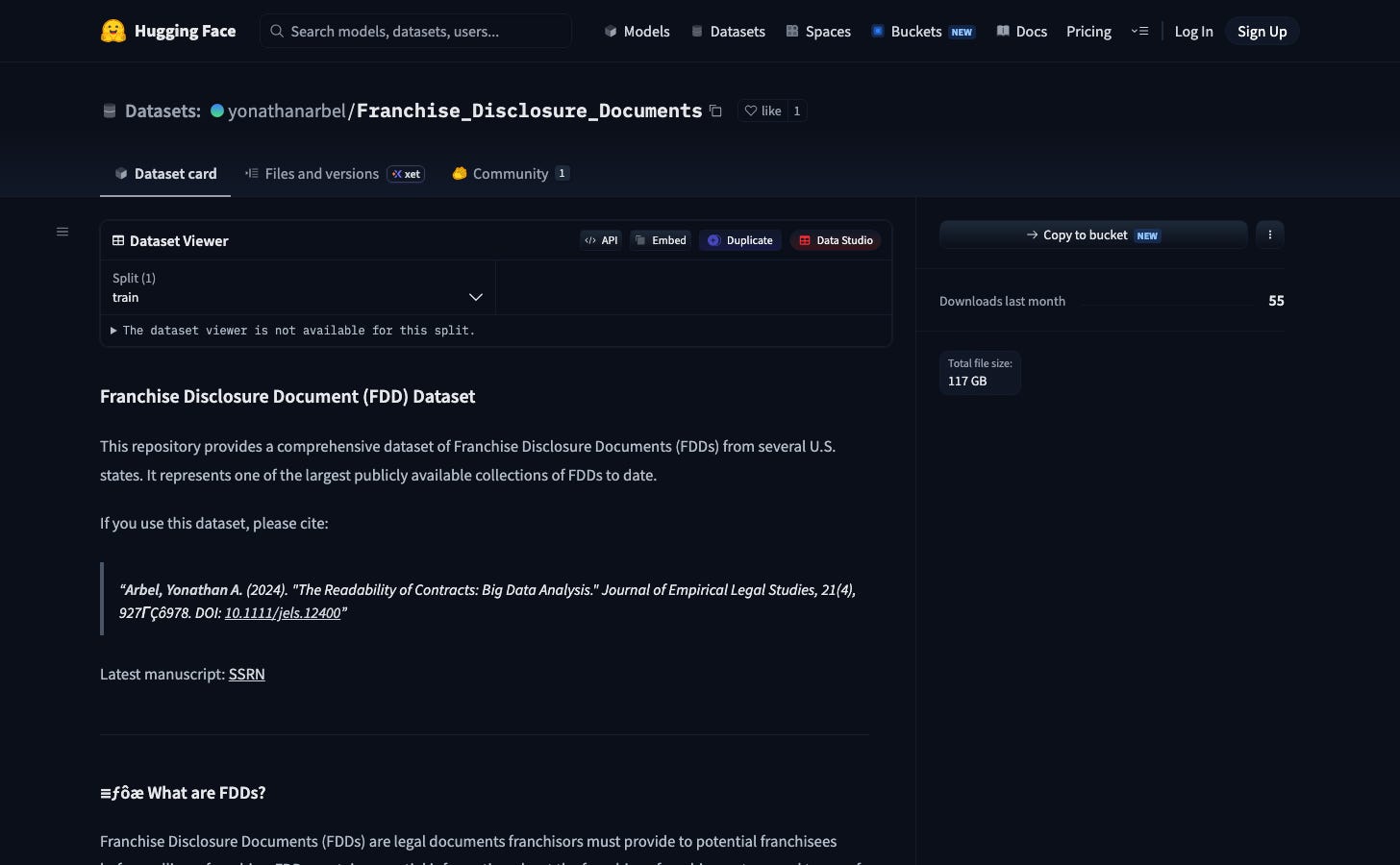Open yonathanarbel profile link
Image resolution: width=1400 pixels, height=865 pixels.
coord(287,111)
